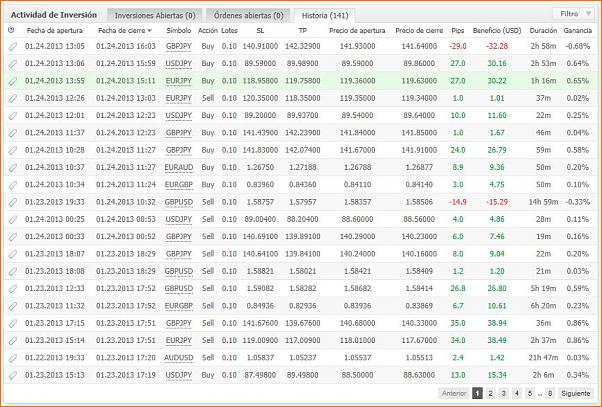Click the tag icon for GBPUSD trade opened 18:08

(13, 271)
